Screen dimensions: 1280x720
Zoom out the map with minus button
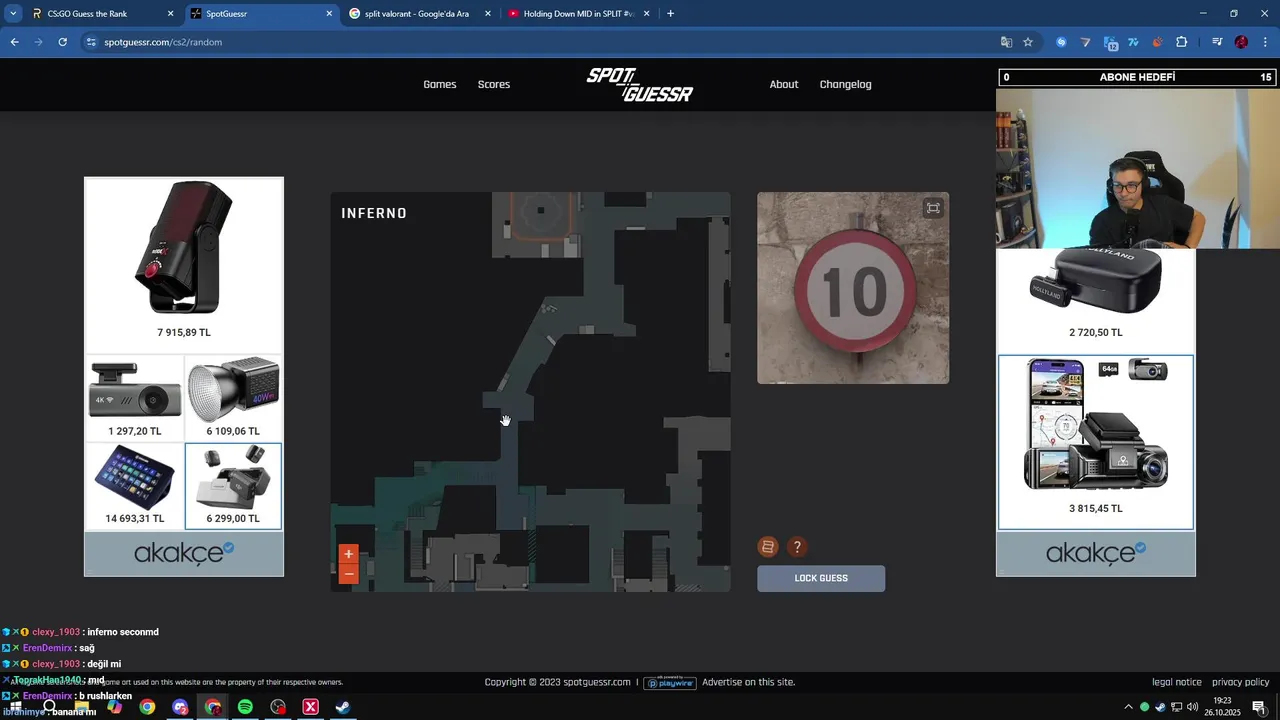point(348,574)
